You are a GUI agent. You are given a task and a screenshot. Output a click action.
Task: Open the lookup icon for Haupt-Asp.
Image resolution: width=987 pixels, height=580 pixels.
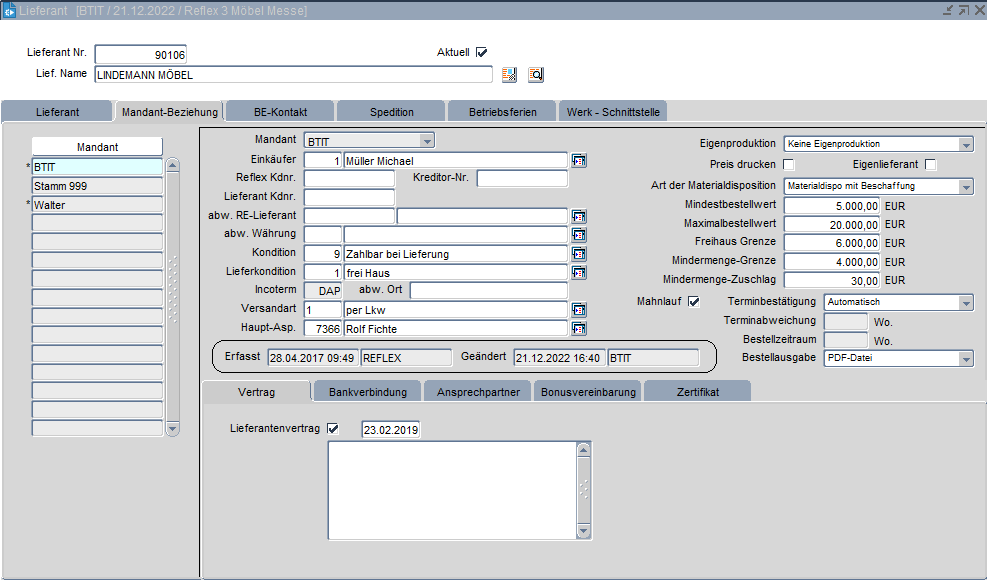[578, 328]
